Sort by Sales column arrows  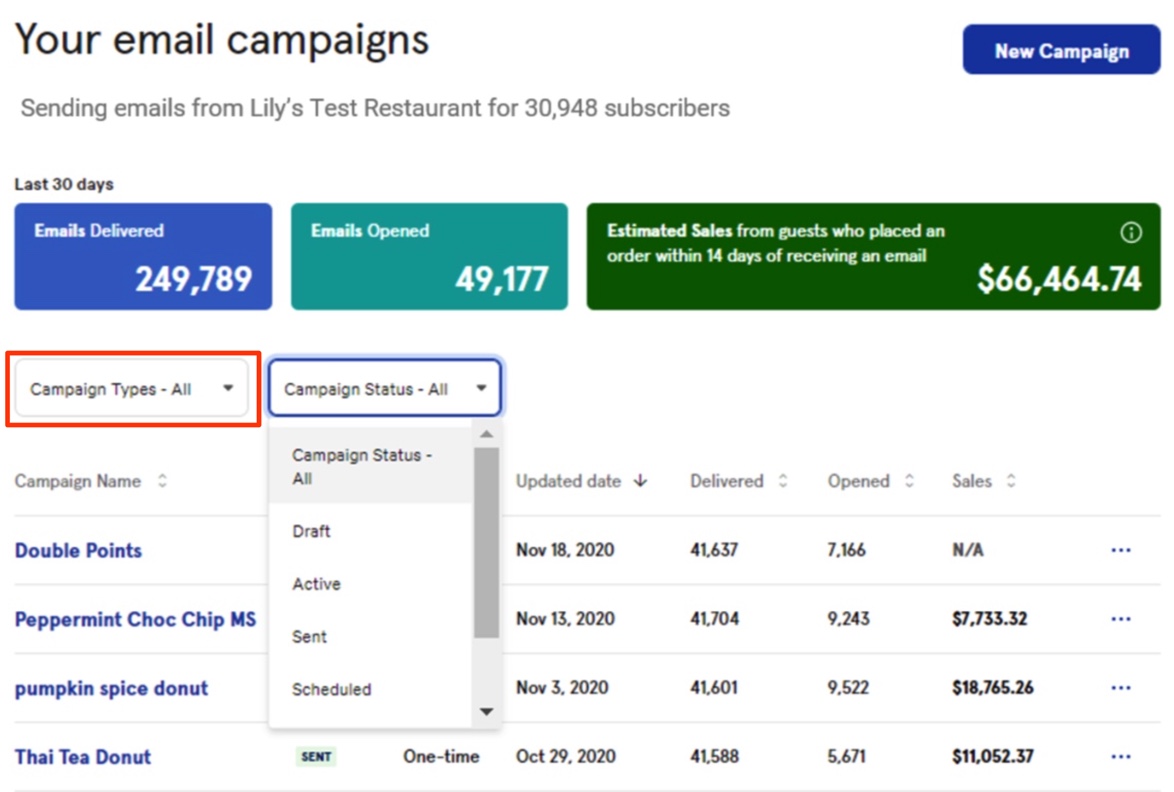pyautogui.click(x=1011, y=481)
